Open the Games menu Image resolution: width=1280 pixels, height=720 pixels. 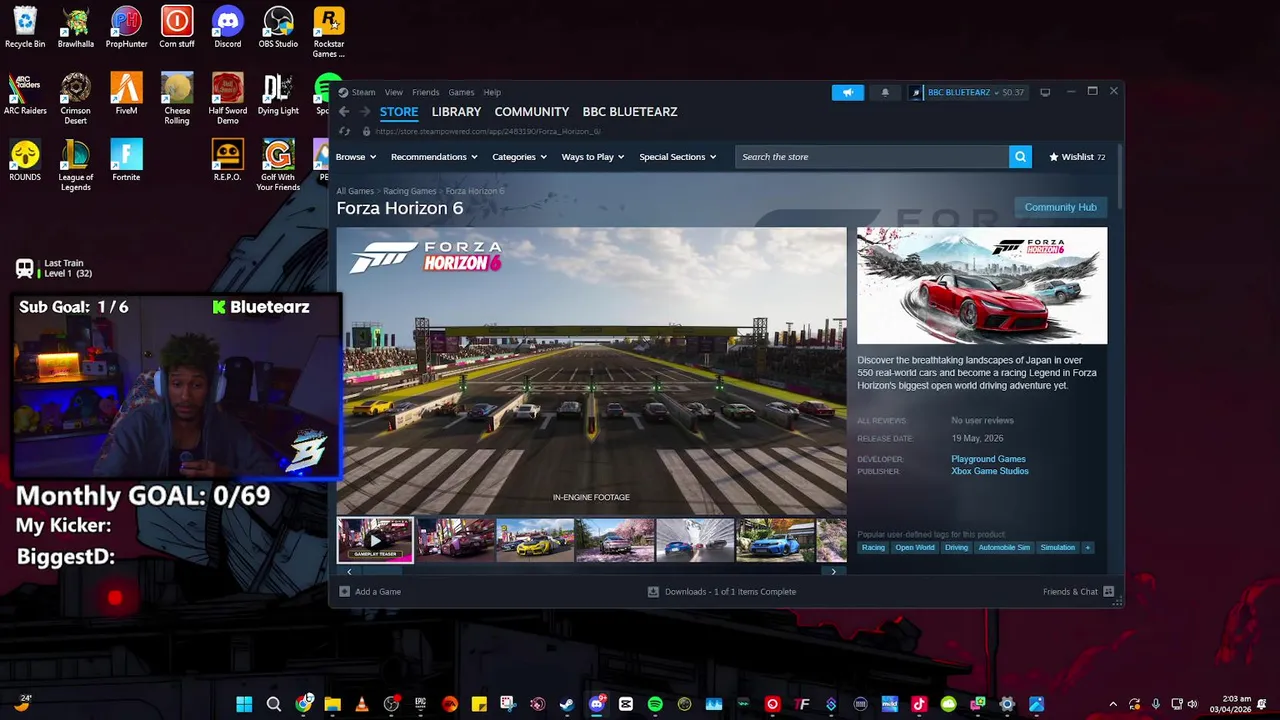(x=461, y=92)
